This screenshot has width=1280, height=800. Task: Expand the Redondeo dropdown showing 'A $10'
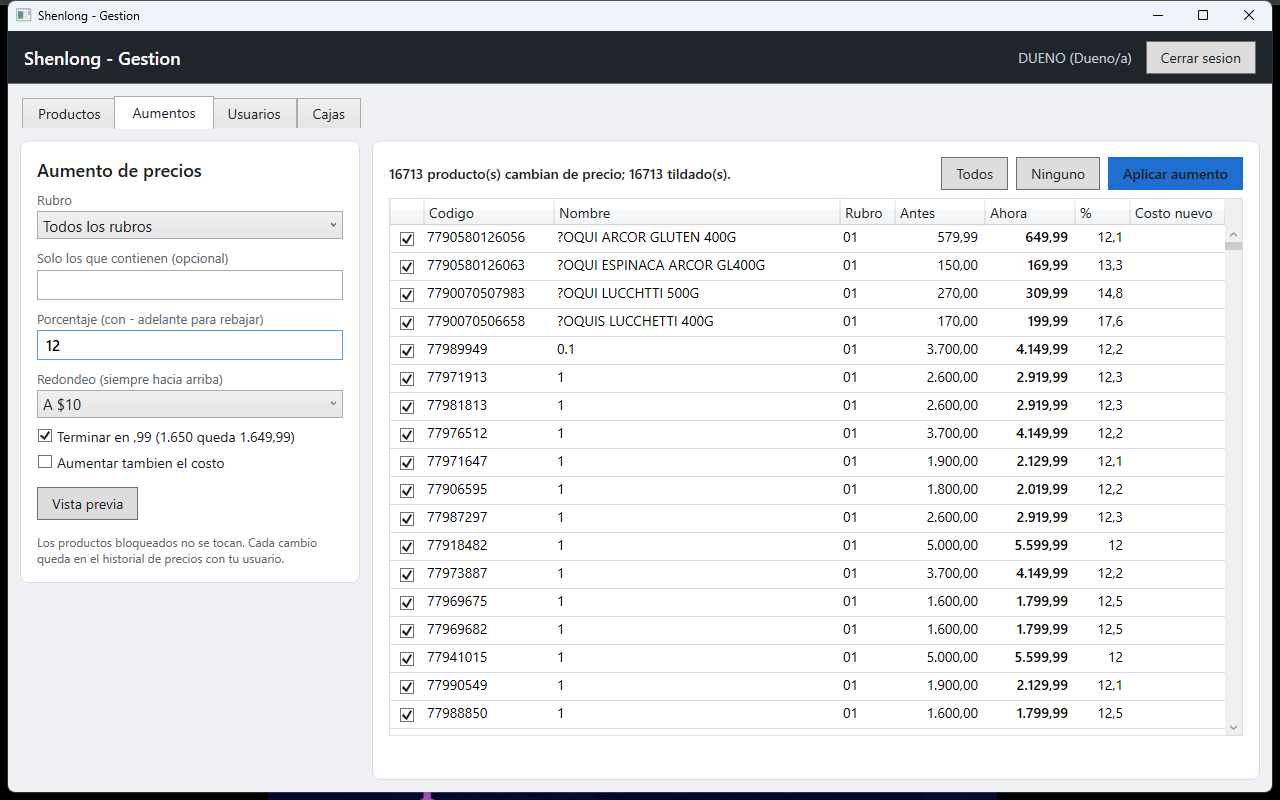(x=190, y=404)
